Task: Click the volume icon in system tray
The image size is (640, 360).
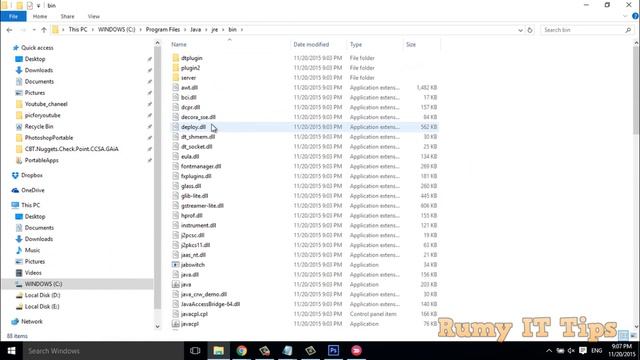Action: click(571, 351)
